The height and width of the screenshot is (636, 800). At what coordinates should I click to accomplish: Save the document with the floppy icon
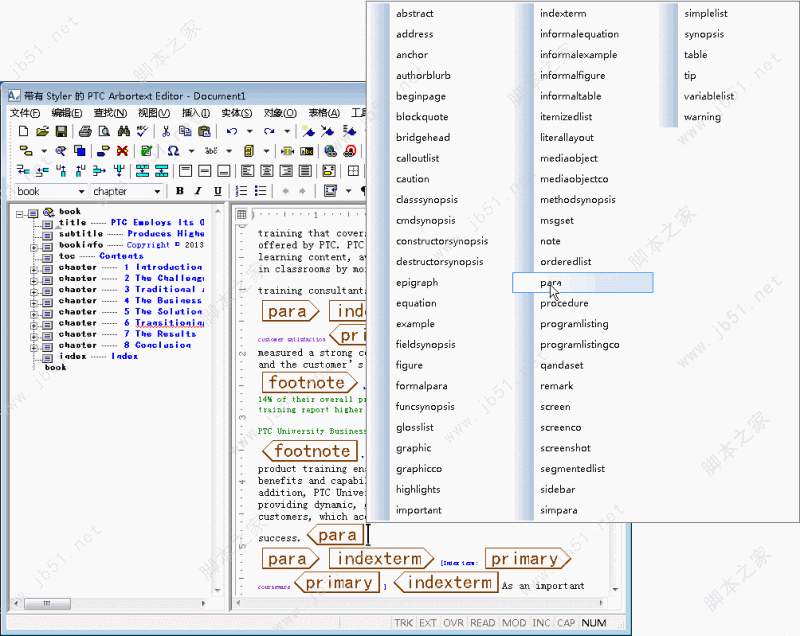(x=61, y=132)
